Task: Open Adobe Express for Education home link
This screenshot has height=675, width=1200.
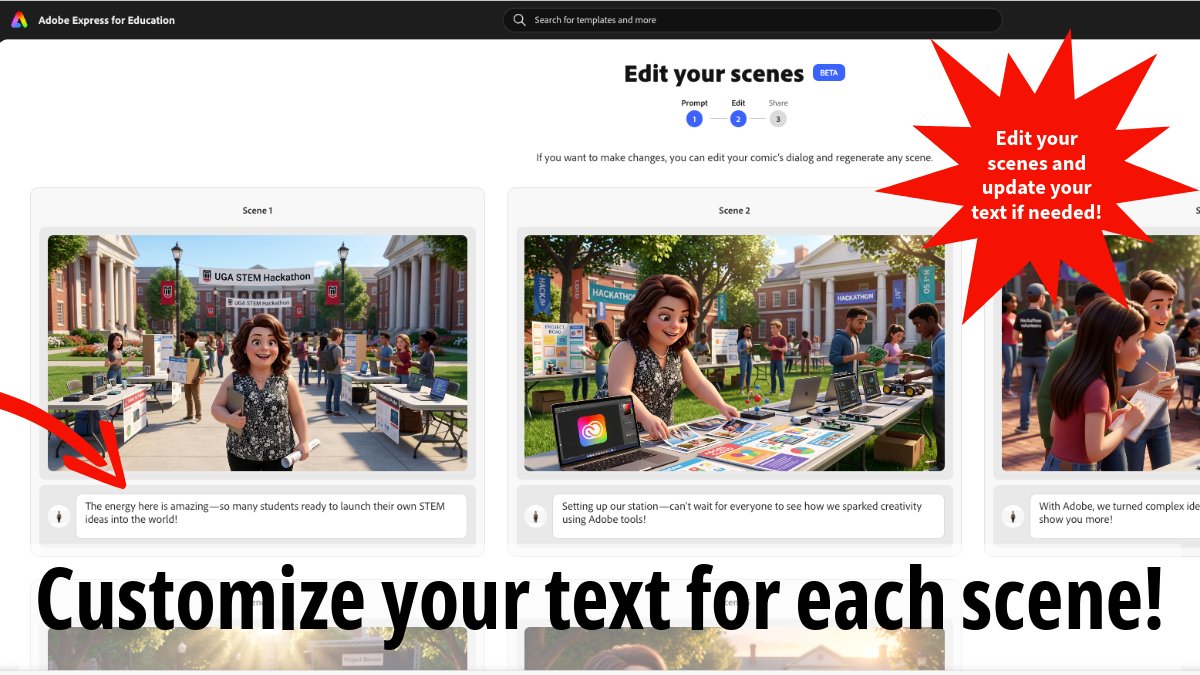Action: [x=106, y=20]
